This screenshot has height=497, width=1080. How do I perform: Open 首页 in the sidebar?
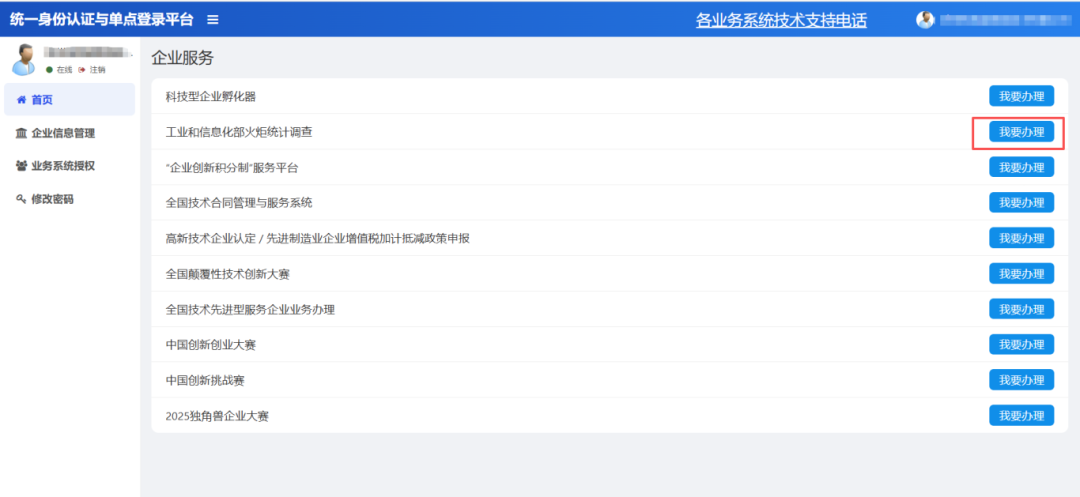pyautogui.click(x=70, y=100)
